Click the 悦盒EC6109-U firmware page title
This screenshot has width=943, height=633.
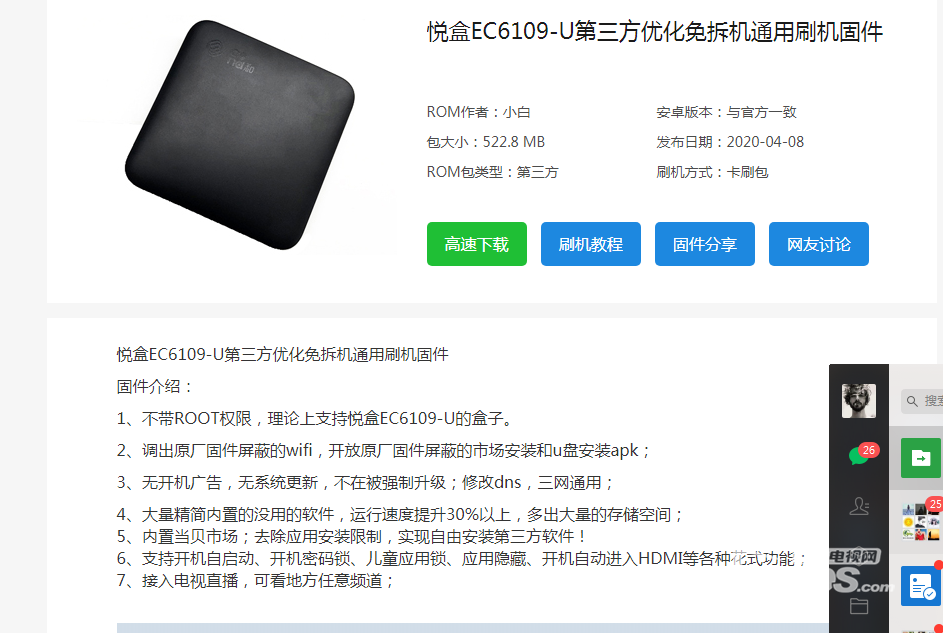coord(655,32)
